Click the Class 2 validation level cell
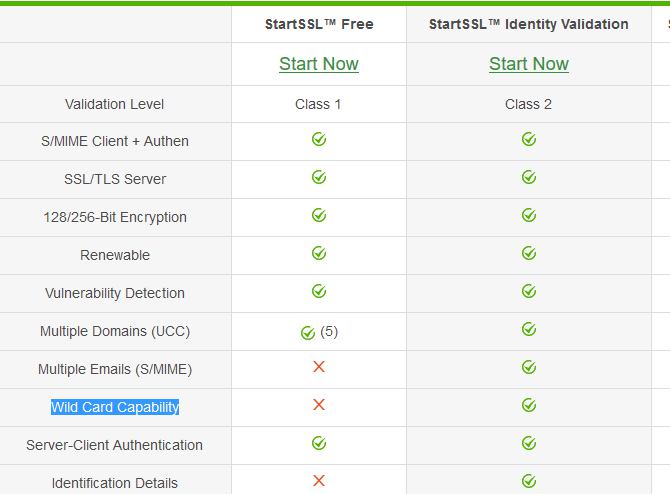This screenshot has width=670, height=494. tap(528, 104)
